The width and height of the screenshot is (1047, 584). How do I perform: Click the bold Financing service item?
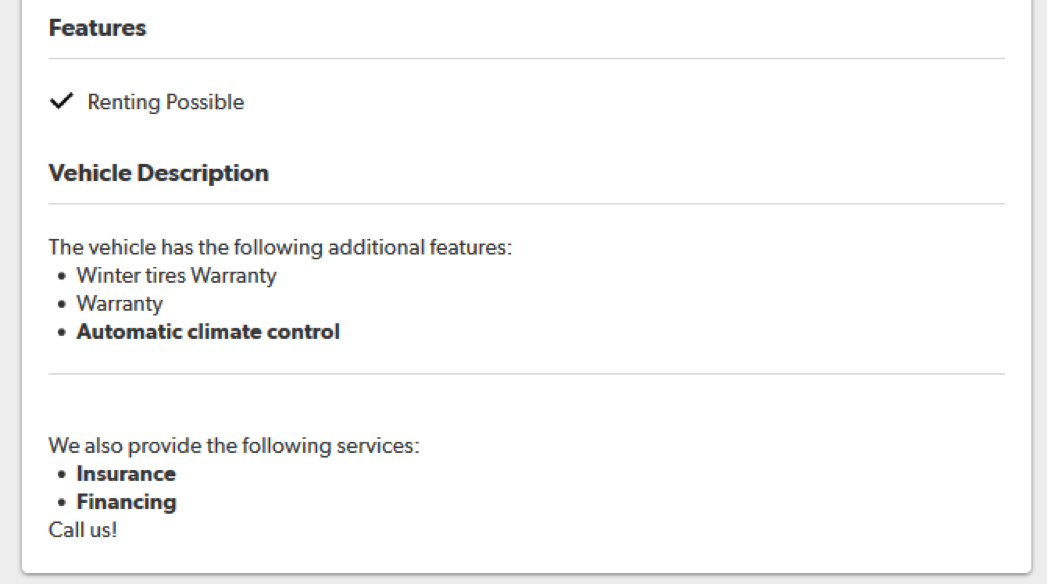[126, 501]
